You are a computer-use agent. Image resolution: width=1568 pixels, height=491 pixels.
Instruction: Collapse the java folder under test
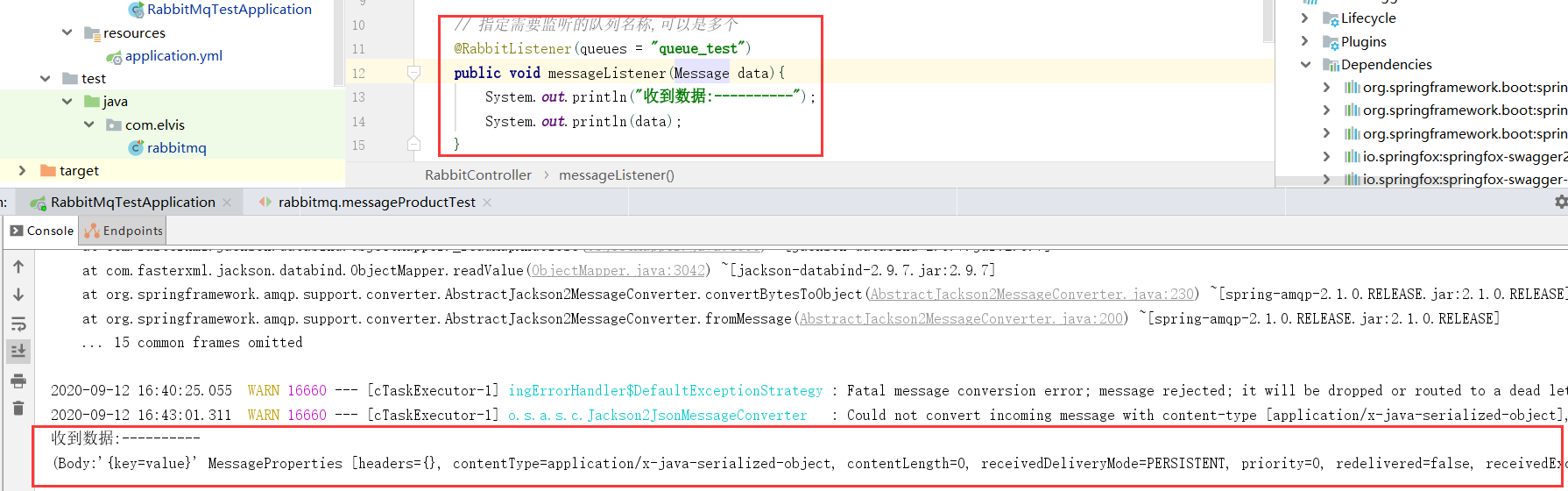pyautogui.click(x=67, y=102)
